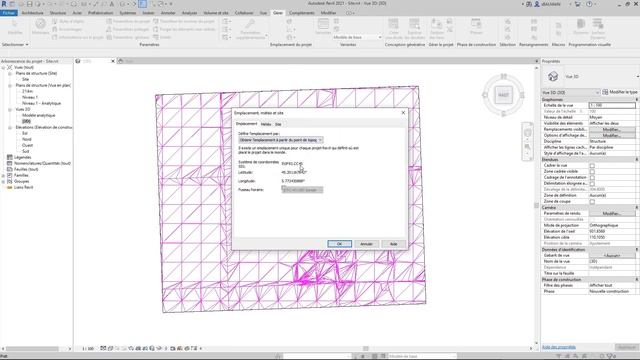Open the Structure ribbon tab
Image resolution: width=640 pixels, height=360 pixels.
[58, 13]
